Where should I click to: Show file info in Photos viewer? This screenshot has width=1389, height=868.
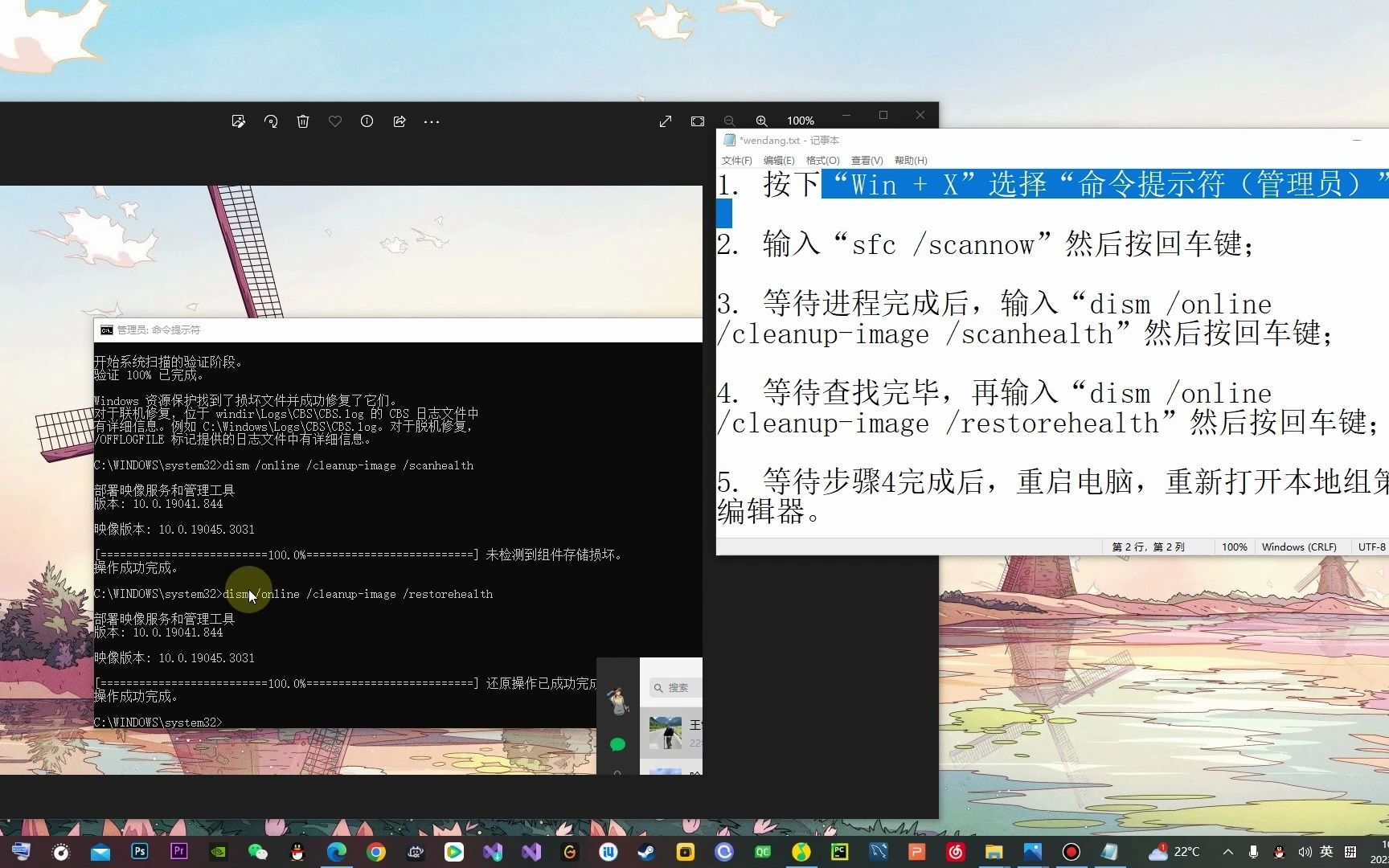(367, 121)
